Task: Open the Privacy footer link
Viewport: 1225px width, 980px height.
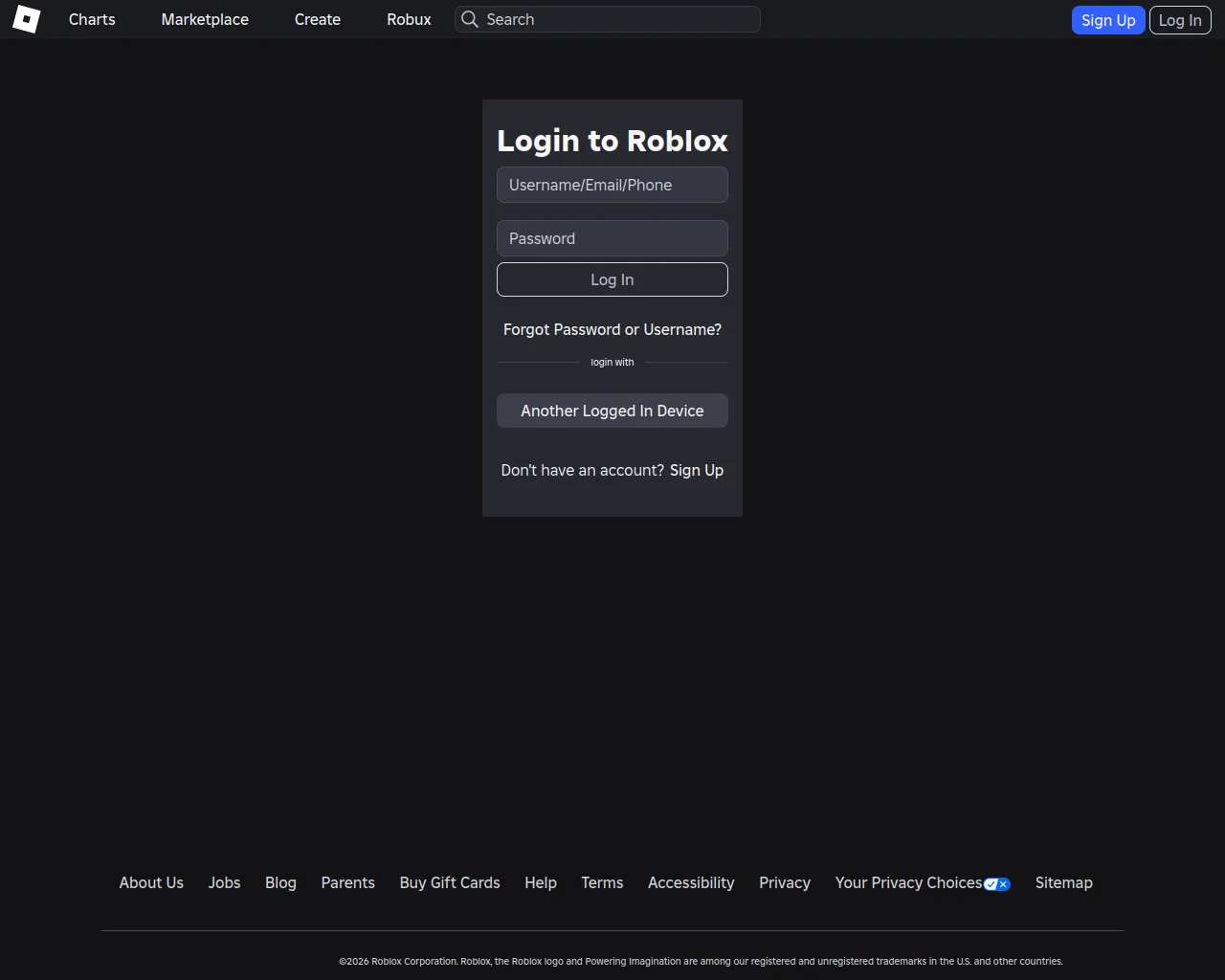Action: 785,882
